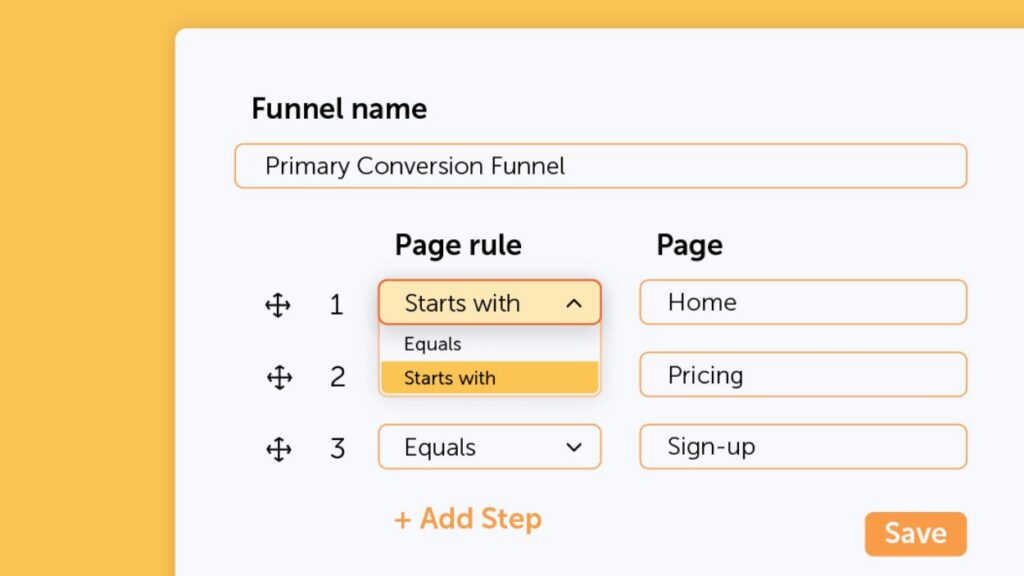Click the 'Sign-up' page input field
Image resolution: width=1024 pixels, height=576 pixels.
802,447
